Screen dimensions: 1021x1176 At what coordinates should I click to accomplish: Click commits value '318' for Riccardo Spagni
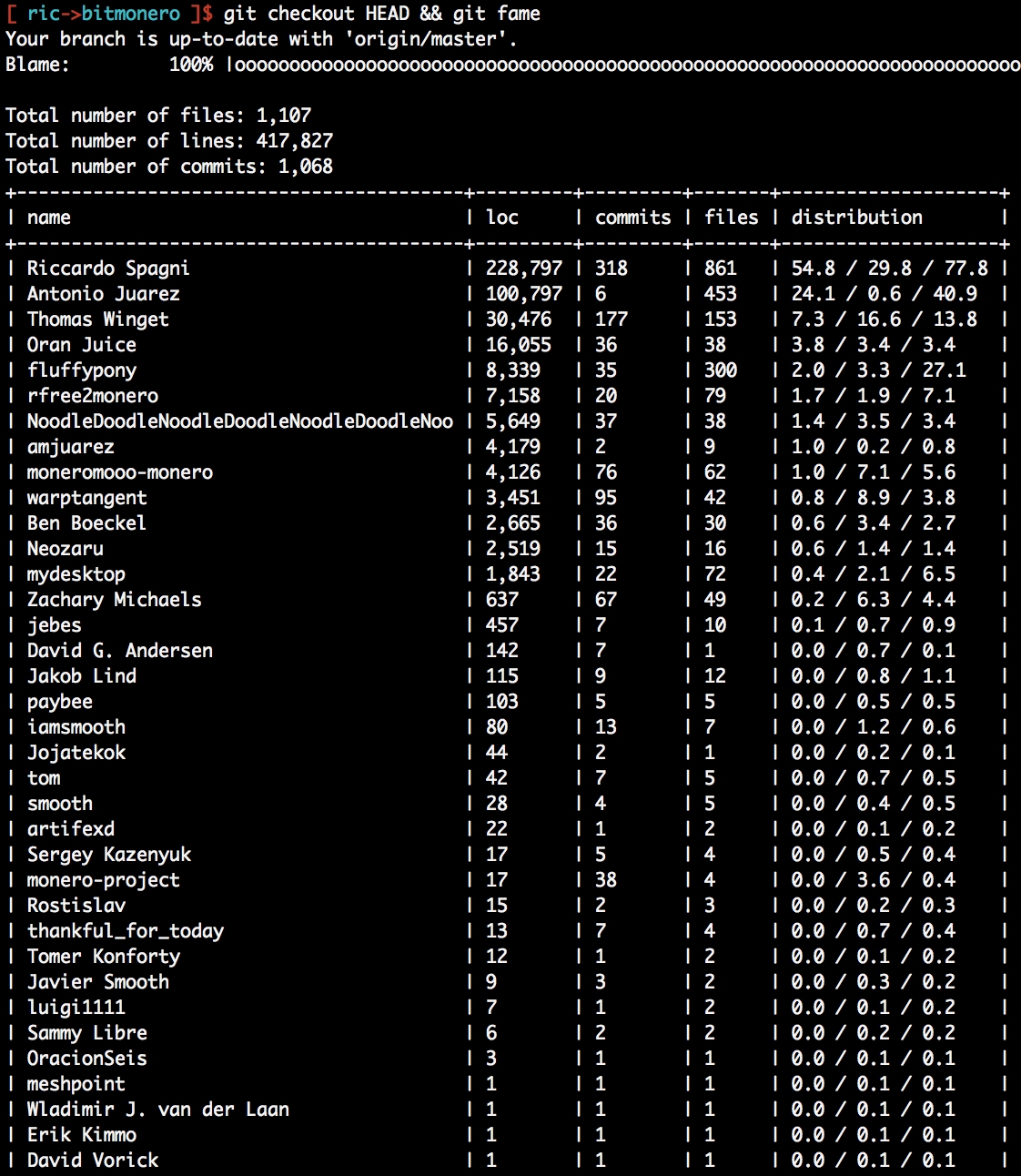pyautogui.click(x=612, y=269)
